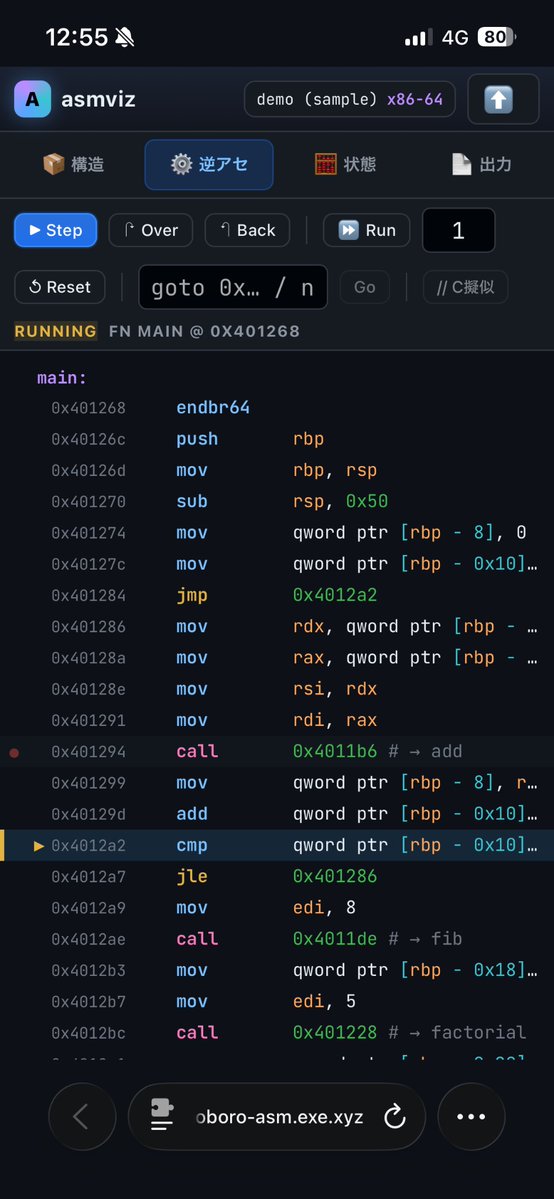
Task: Tap the cellular signal bars
Action: pyautogui.click(x=418, y=37)
